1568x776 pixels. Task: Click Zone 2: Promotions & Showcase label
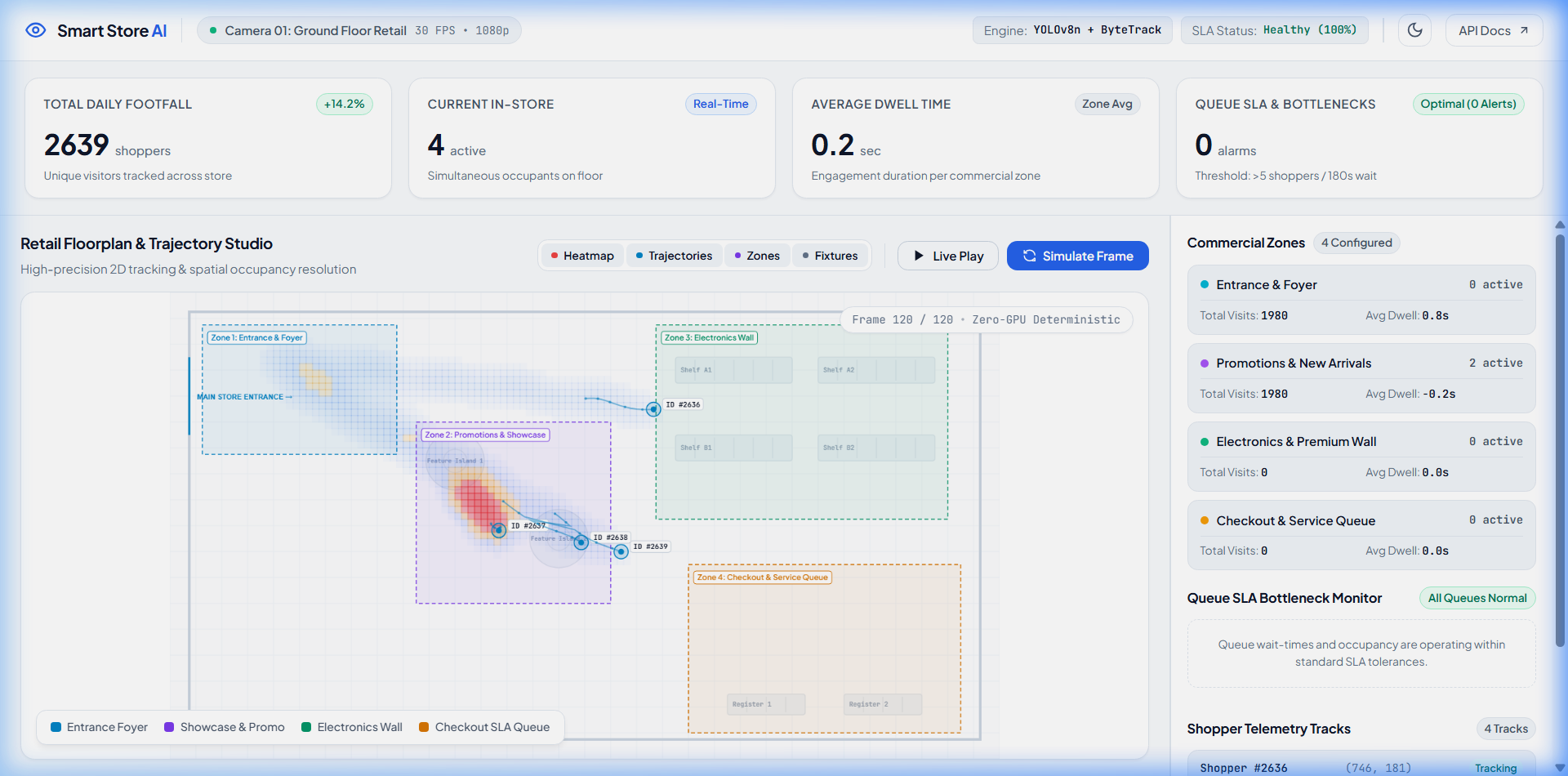(x=485, y=435)
